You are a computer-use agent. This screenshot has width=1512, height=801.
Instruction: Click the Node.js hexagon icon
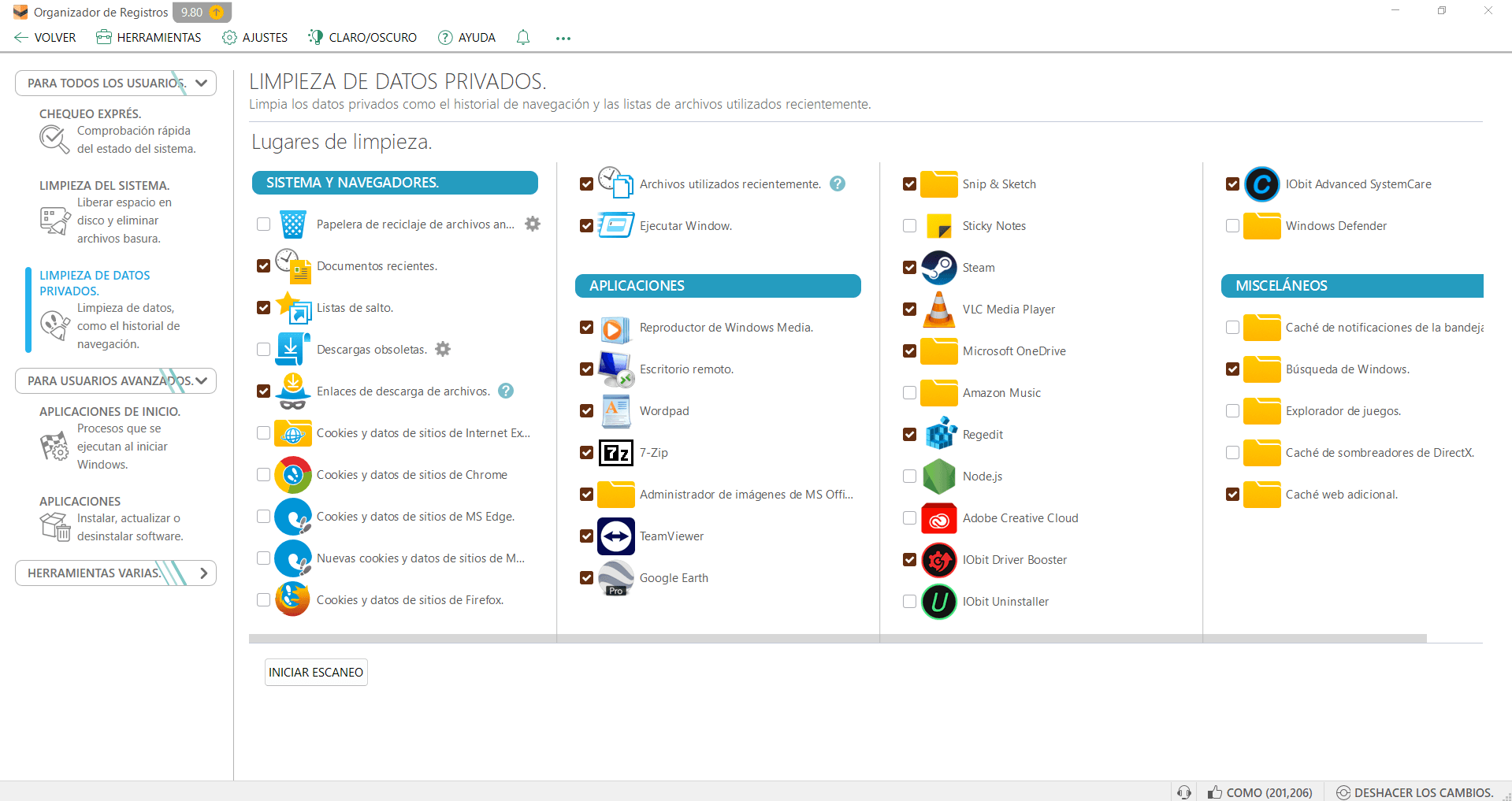tap(939, 476)
